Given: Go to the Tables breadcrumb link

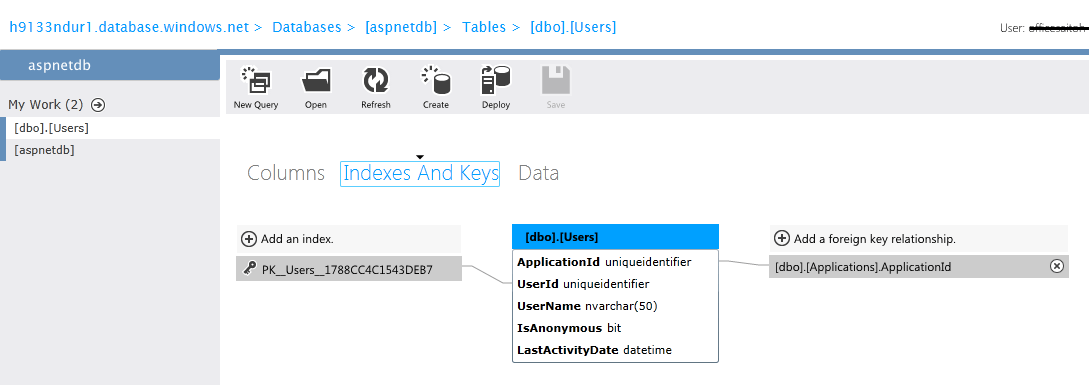Looking at the screenshot, I should (484, 27).
